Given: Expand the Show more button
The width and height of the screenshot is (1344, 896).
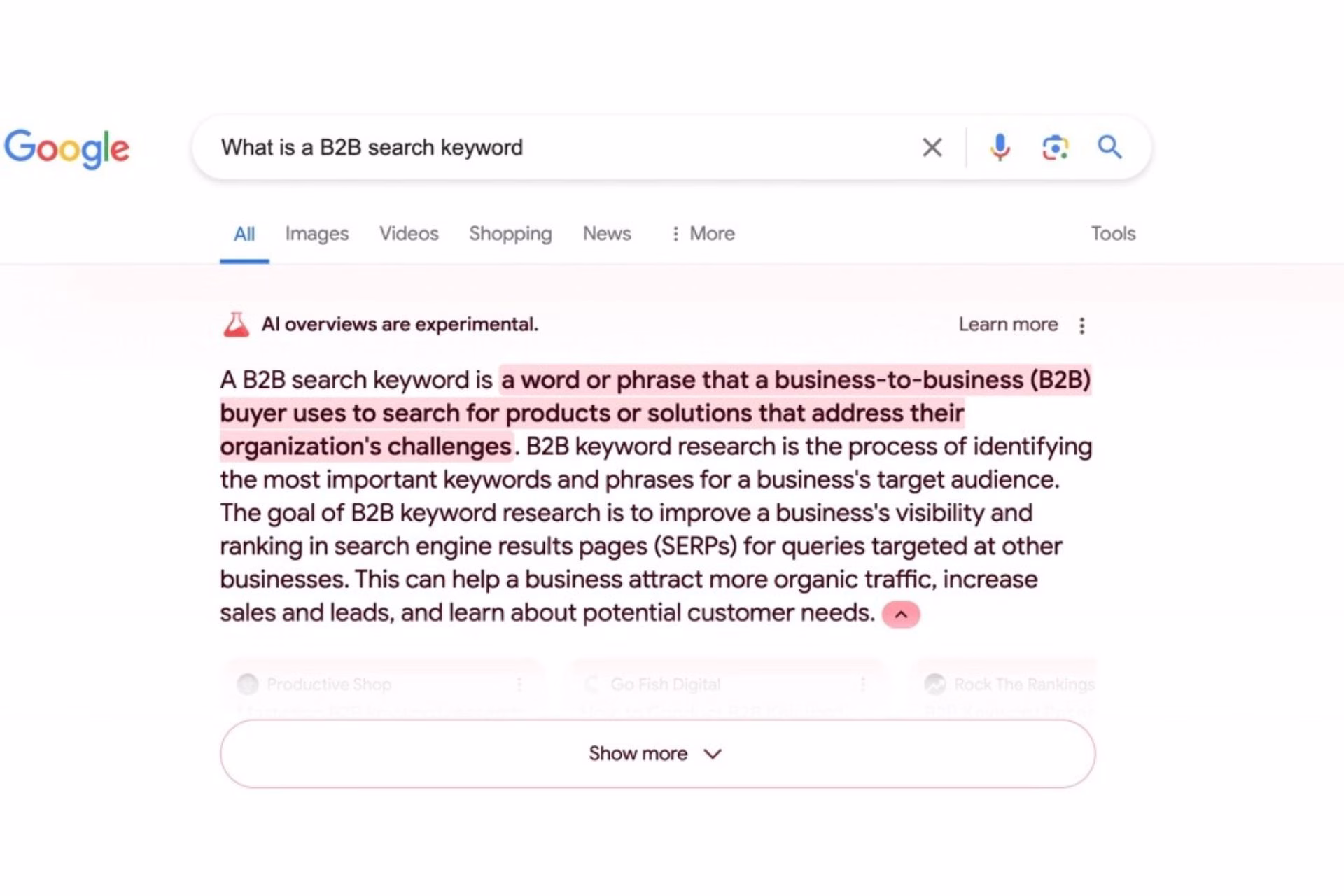Looking at the screenshot, I should coord(657,754).
